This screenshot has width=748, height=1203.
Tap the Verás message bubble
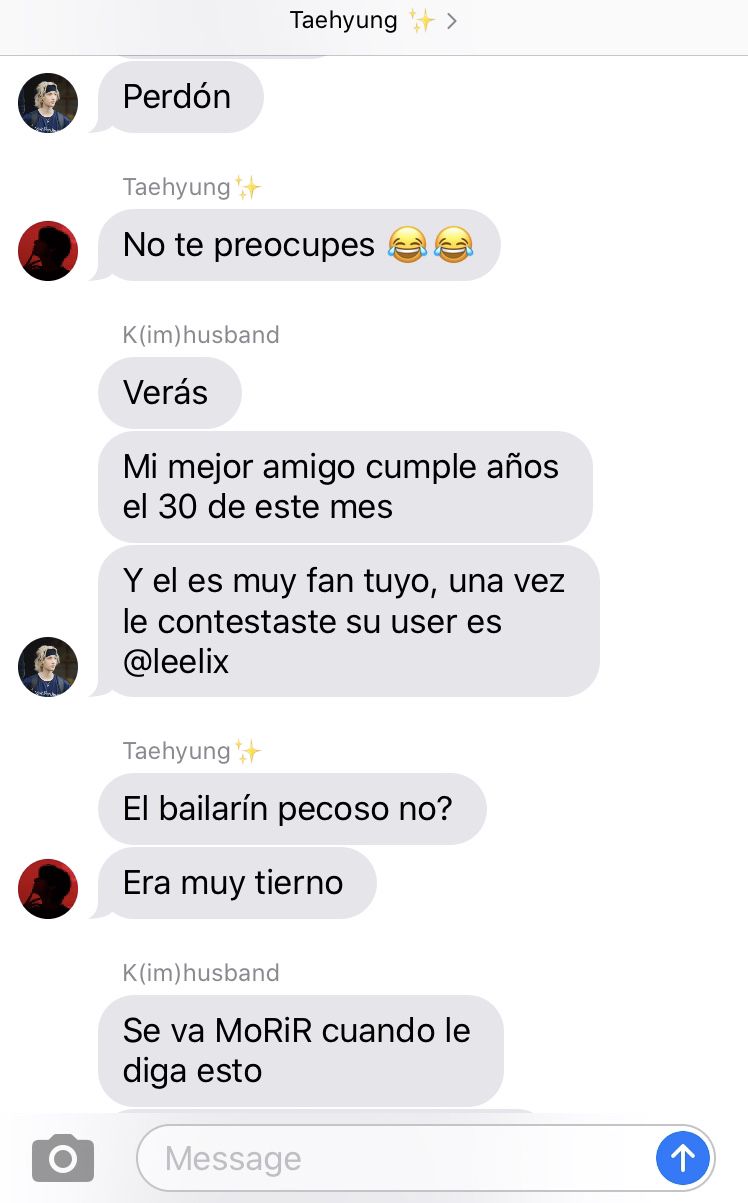click(x=170, y=393)
